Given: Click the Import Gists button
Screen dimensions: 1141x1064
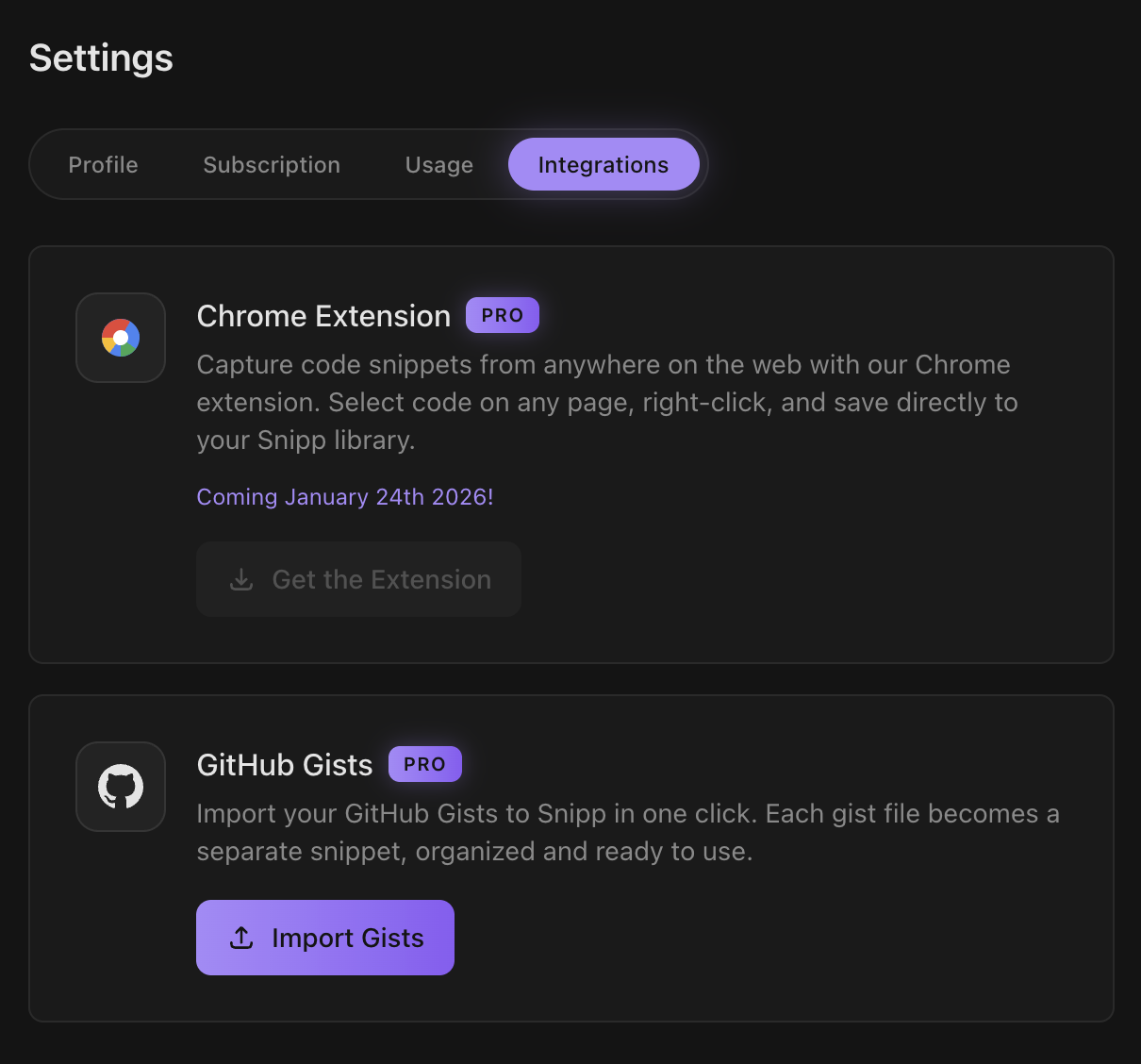Looking at the screenshot, I should [x=325, y=938].
